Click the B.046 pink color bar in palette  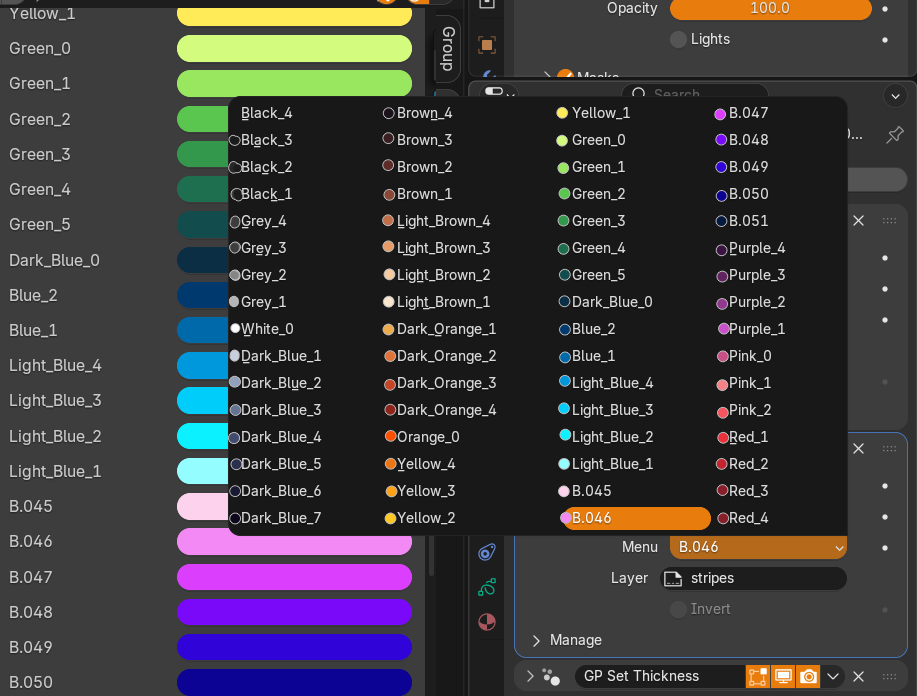(x=294, y=542)
